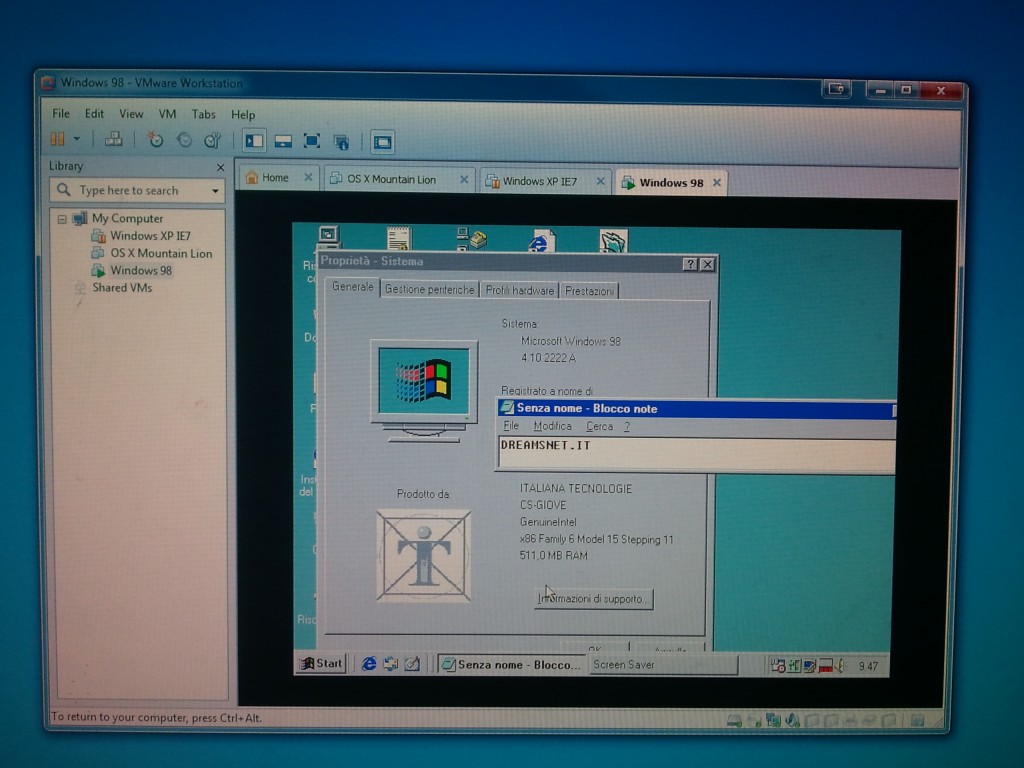The height and width of the screenshot is (768, 1024).
Task: Click the Informazioni di supporto button
Action: click(x=594, y=599)
